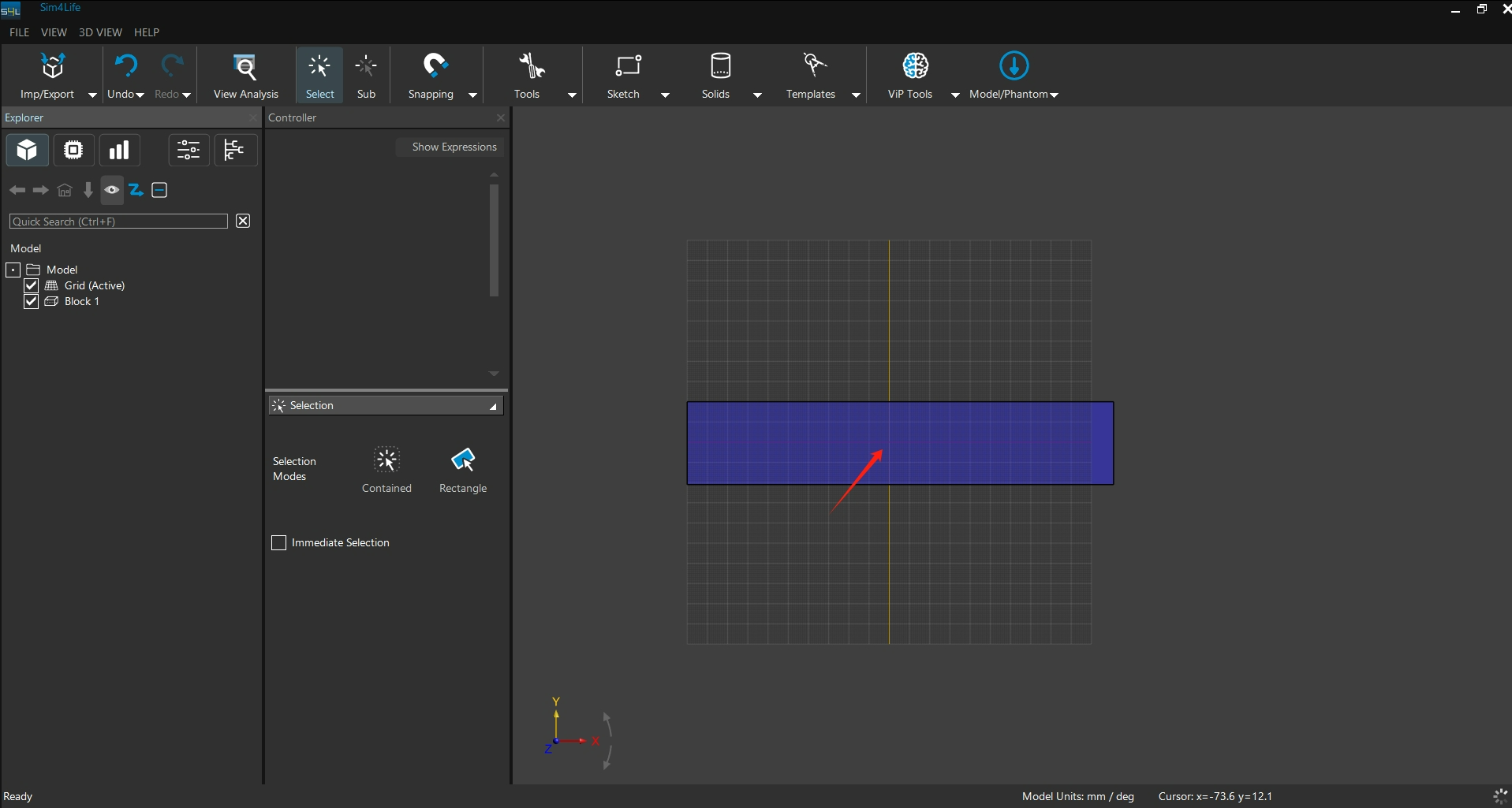Viewport: 1512px width, 808px height.
Task: Click the Show Expressions button
Action: [x=454, y=147]
